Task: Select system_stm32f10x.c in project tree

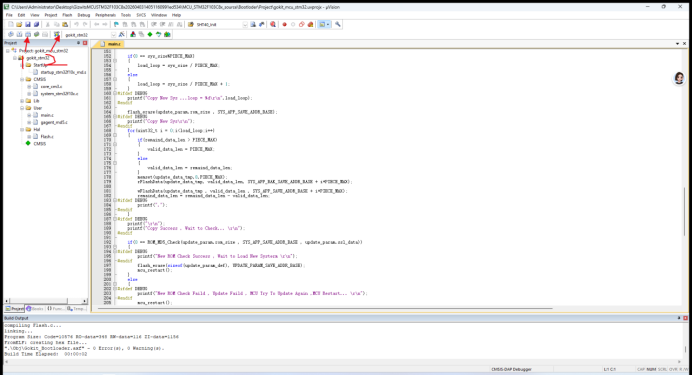Action: point(59,94)
